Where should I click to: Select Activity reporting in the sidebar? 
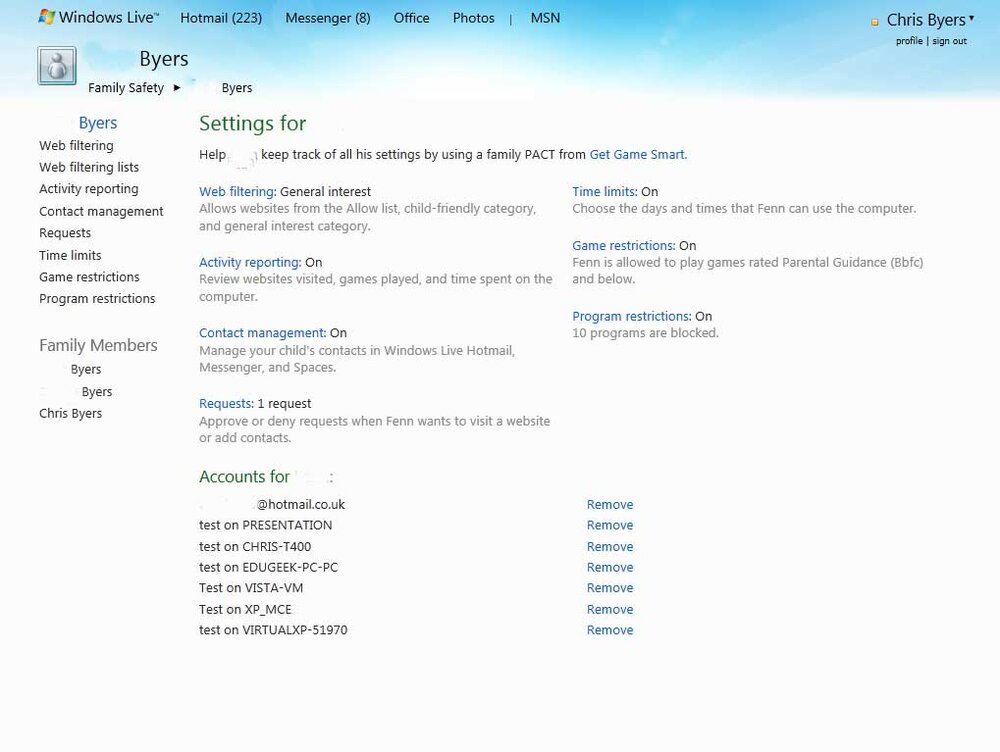tap(89, 189)
